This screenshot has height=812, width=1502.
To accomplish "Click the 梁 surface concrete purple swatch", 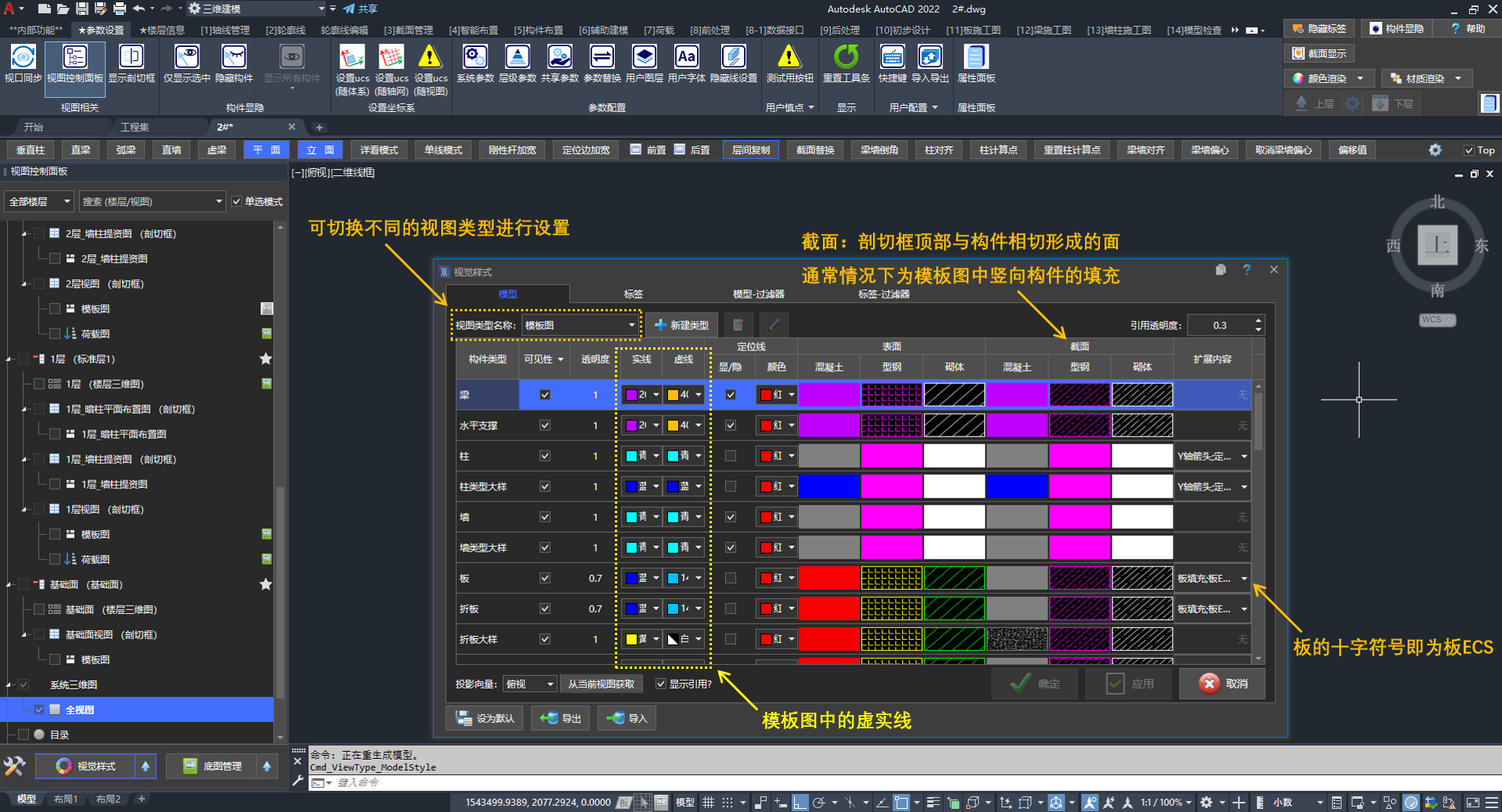I will click(828, 395).
